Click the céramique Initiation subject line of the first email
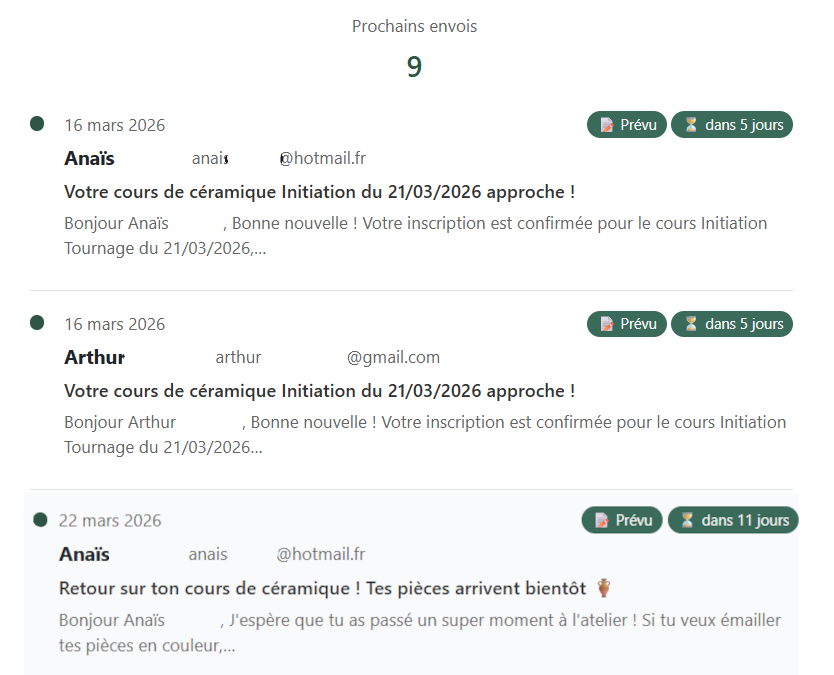 click(x=319, y=191)
